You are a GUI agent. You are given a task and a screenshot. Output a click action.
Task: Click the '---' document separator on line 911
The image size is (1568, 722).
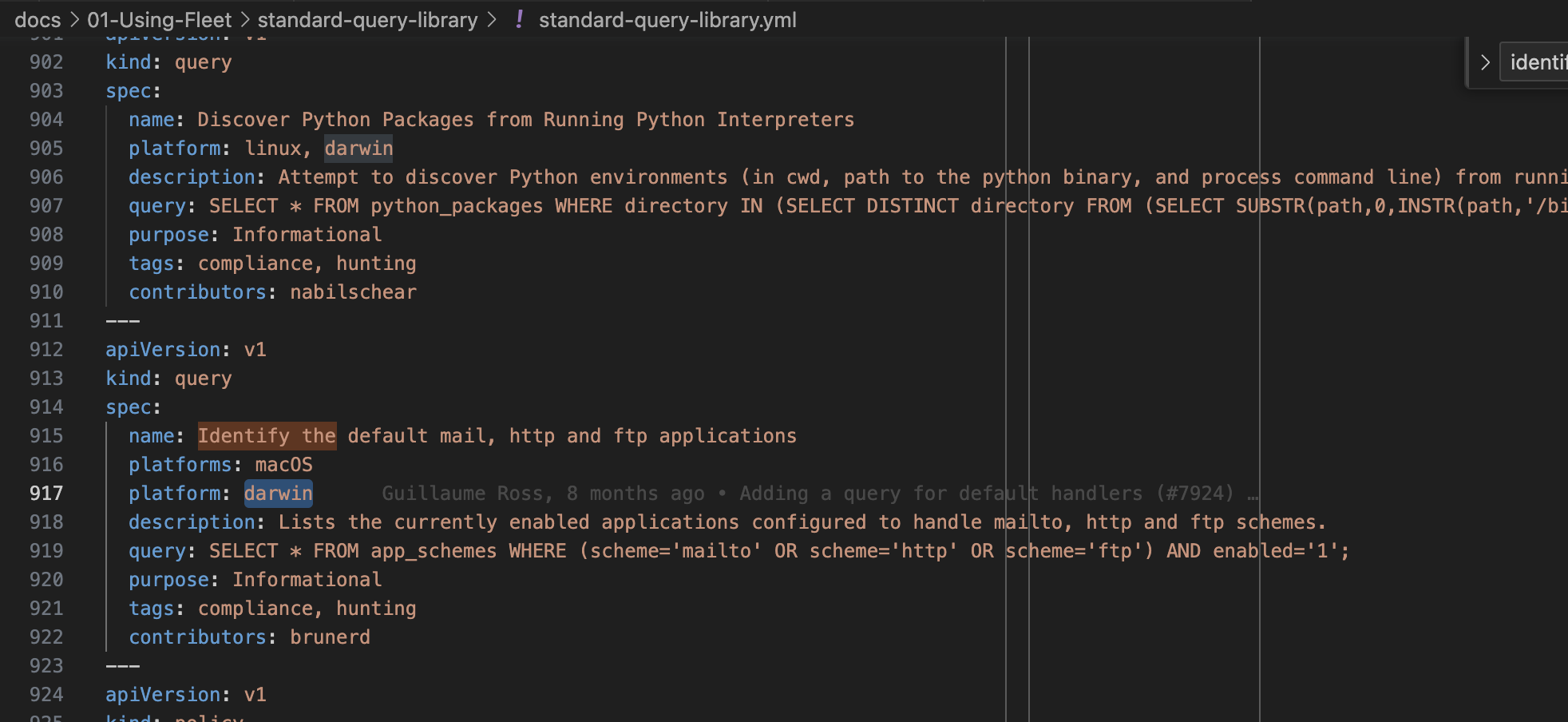123,320
